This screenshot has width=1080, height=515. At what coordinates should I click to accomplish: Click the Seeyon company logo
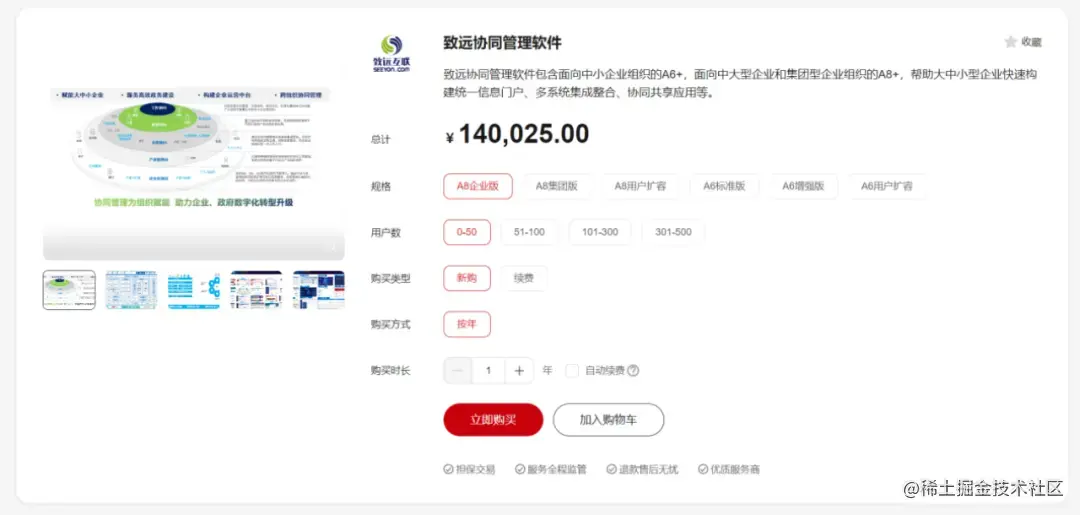[391, 54]
